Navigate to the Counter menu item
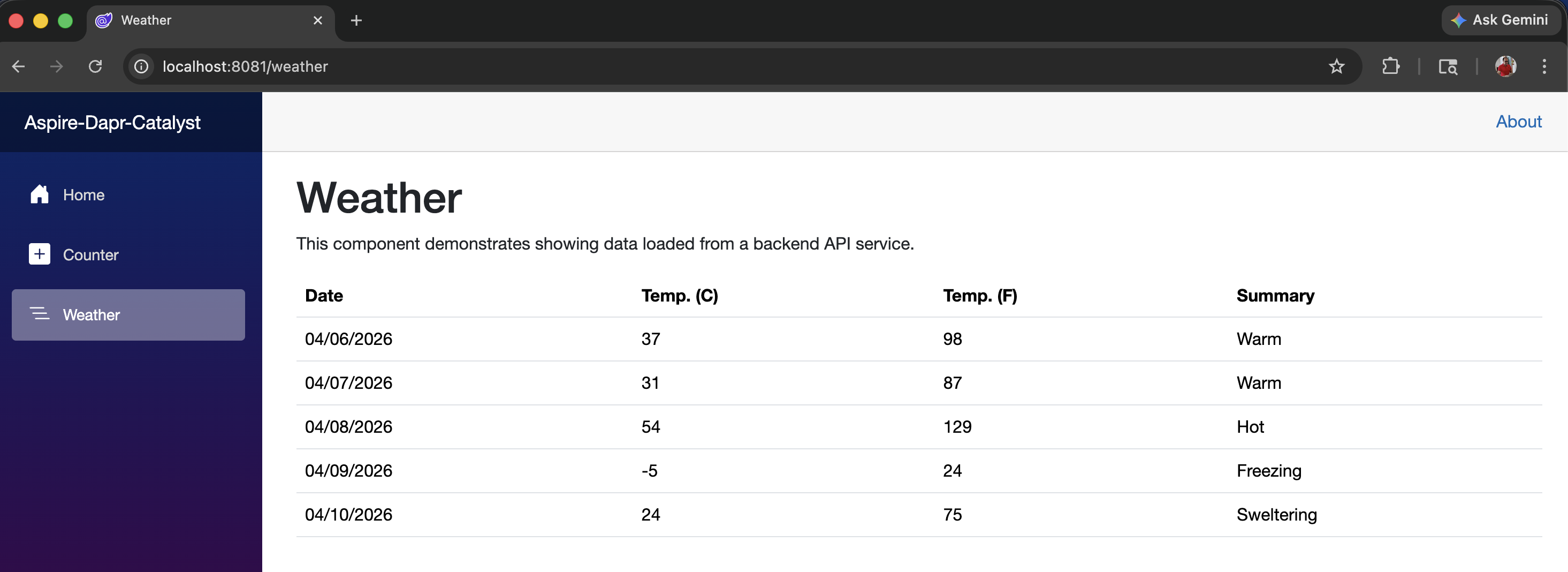The width and height of the screenshot is (1568, 572). click(90, 254)
